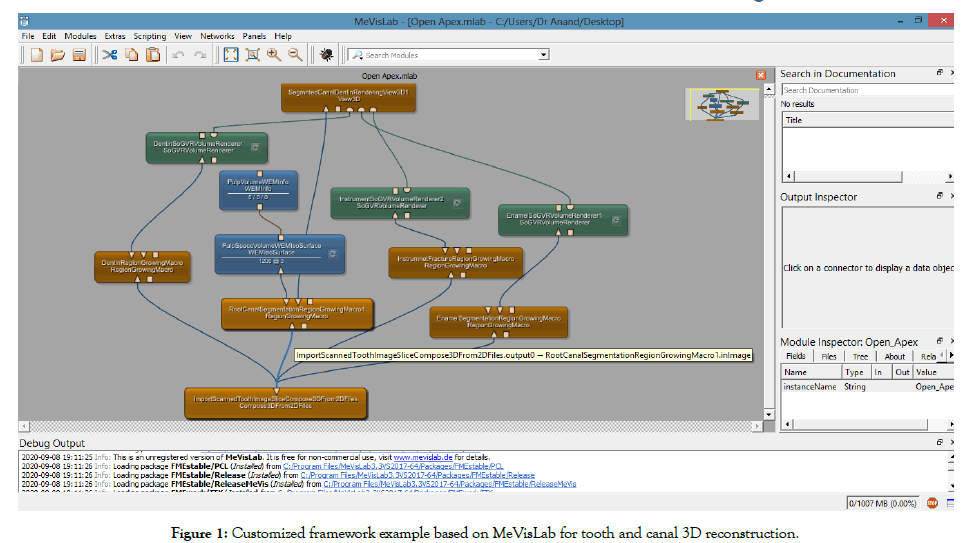
Task: Click the network overview minimap thumbnail
Action: (722, 104)
